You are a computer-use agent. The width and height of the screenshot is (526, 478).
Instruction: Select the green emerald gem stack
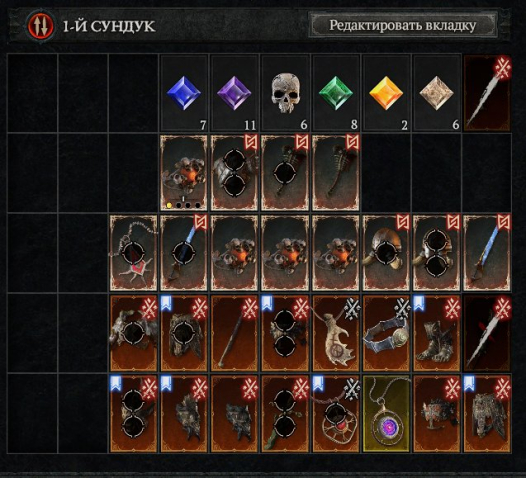point(336,93)
